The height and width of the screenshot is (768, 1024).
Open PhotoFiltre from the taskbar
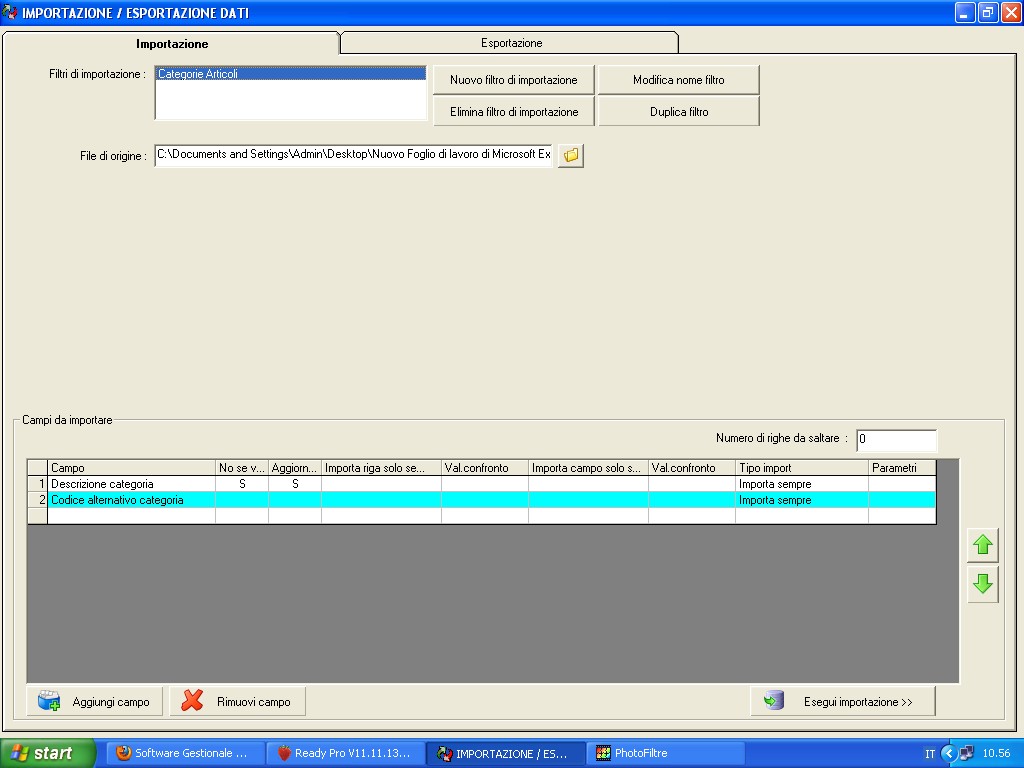[x=666, y=753]
